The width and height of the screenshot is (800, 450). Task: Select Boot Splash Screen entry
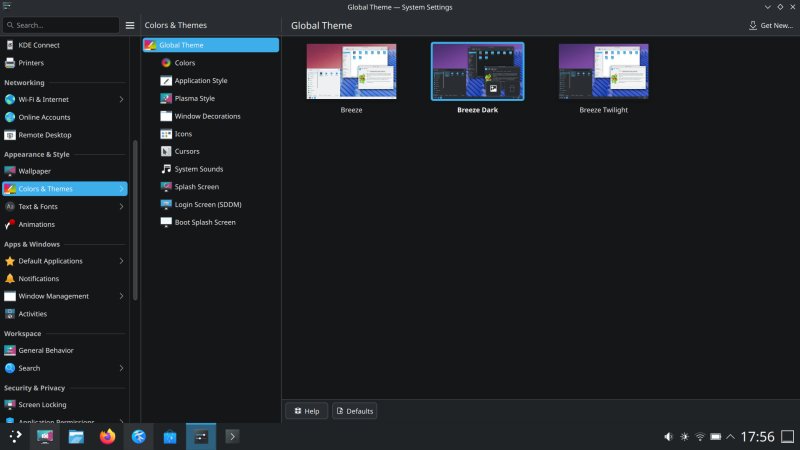tap(211, 222)
